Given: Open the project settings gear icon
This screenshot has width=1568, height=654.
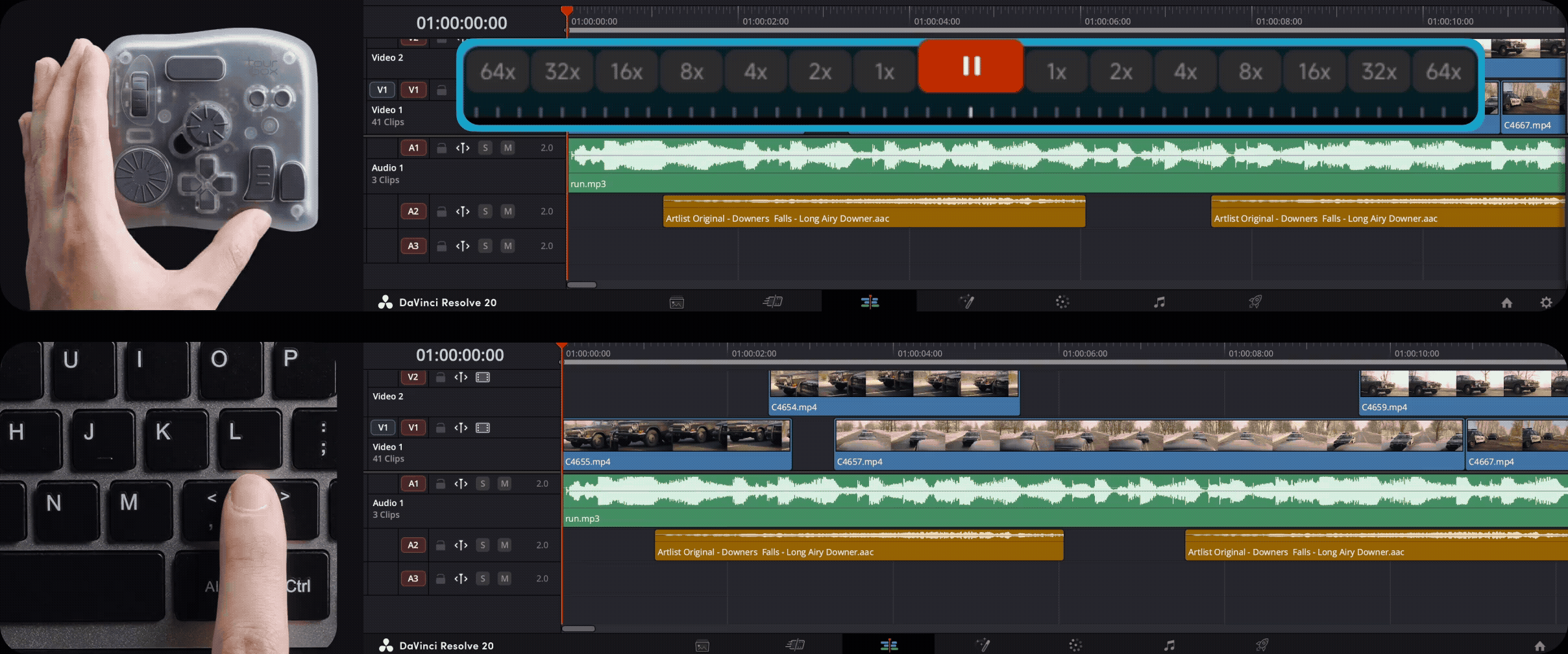Looking at the screenshot, I should [x=1546, y=302].
